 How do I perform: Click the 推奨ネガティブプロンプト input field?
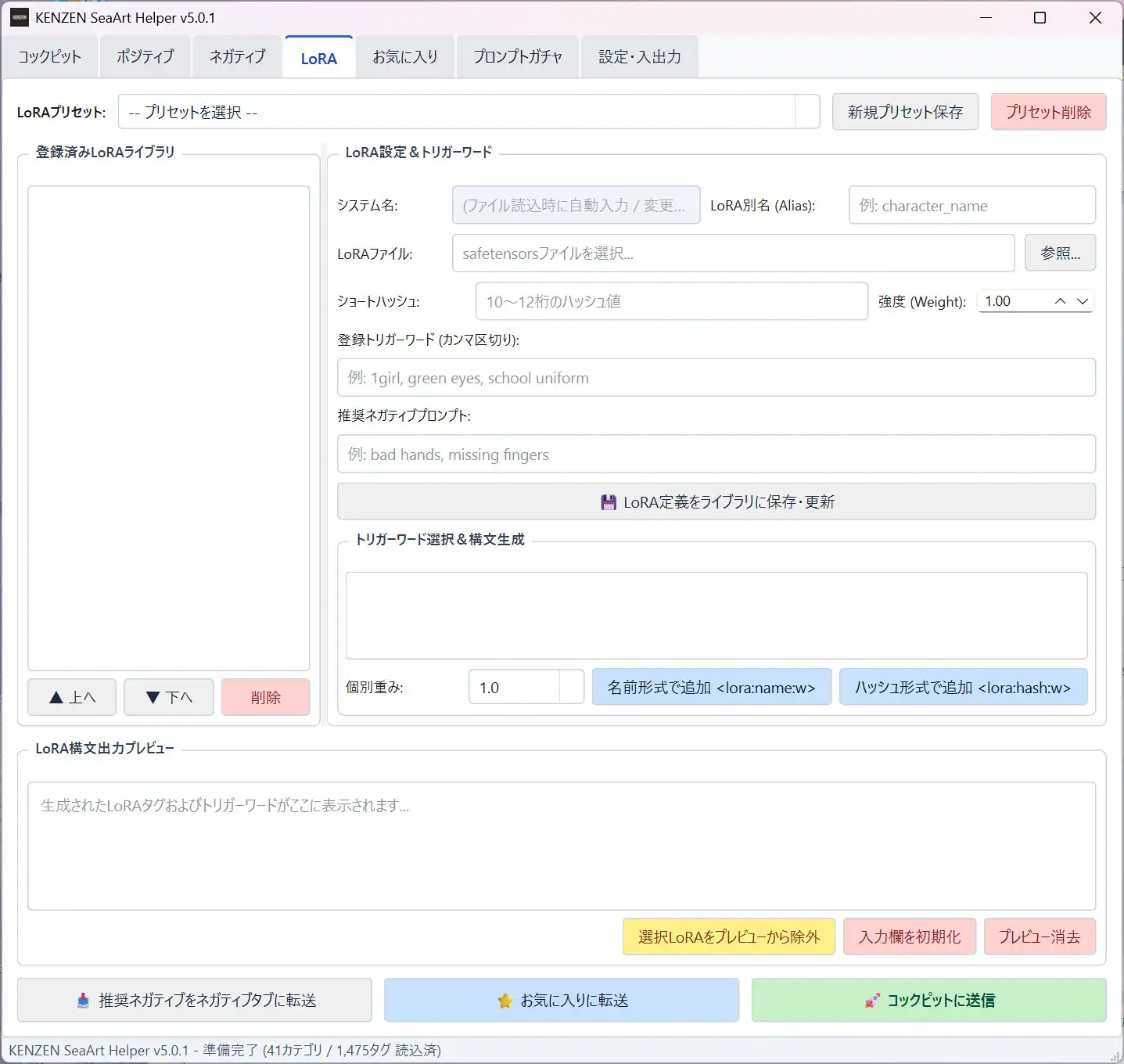(x=716, y=454)
